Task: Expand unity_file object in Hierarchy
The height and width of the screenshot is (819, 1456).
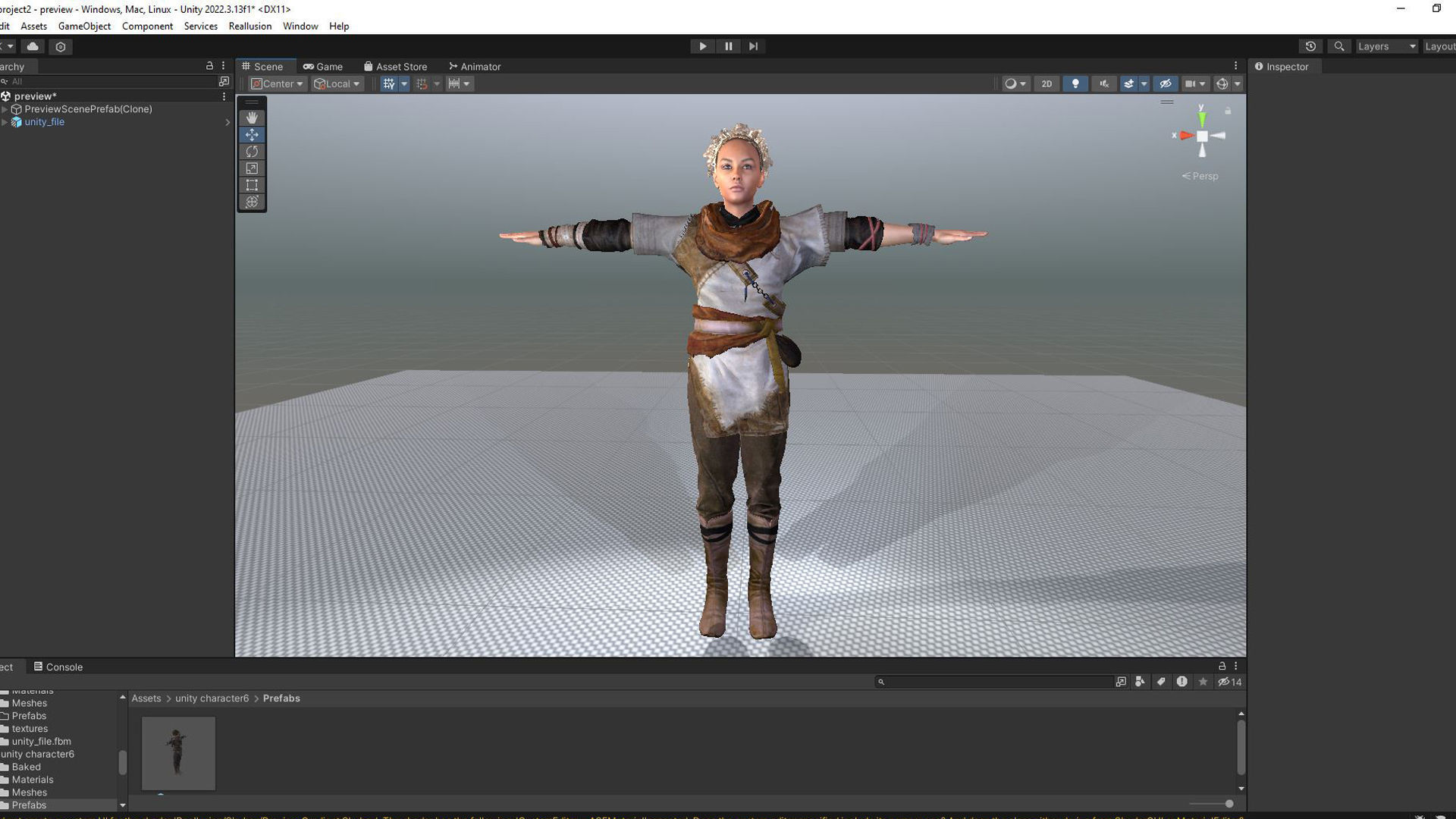Action: [x=5, y=122]
